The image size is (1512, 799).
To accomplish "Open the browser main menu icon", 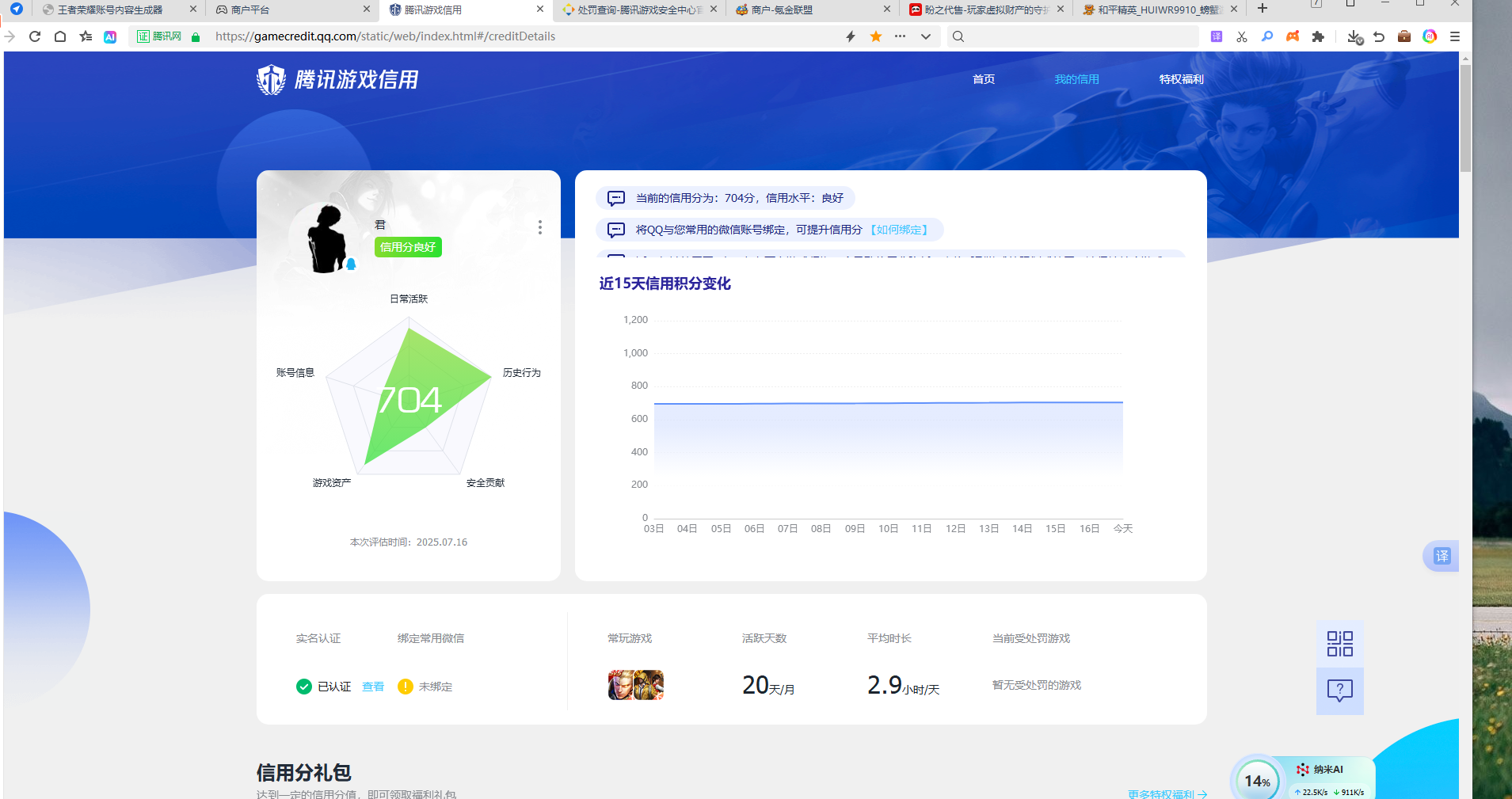I will coord(1455,36).
